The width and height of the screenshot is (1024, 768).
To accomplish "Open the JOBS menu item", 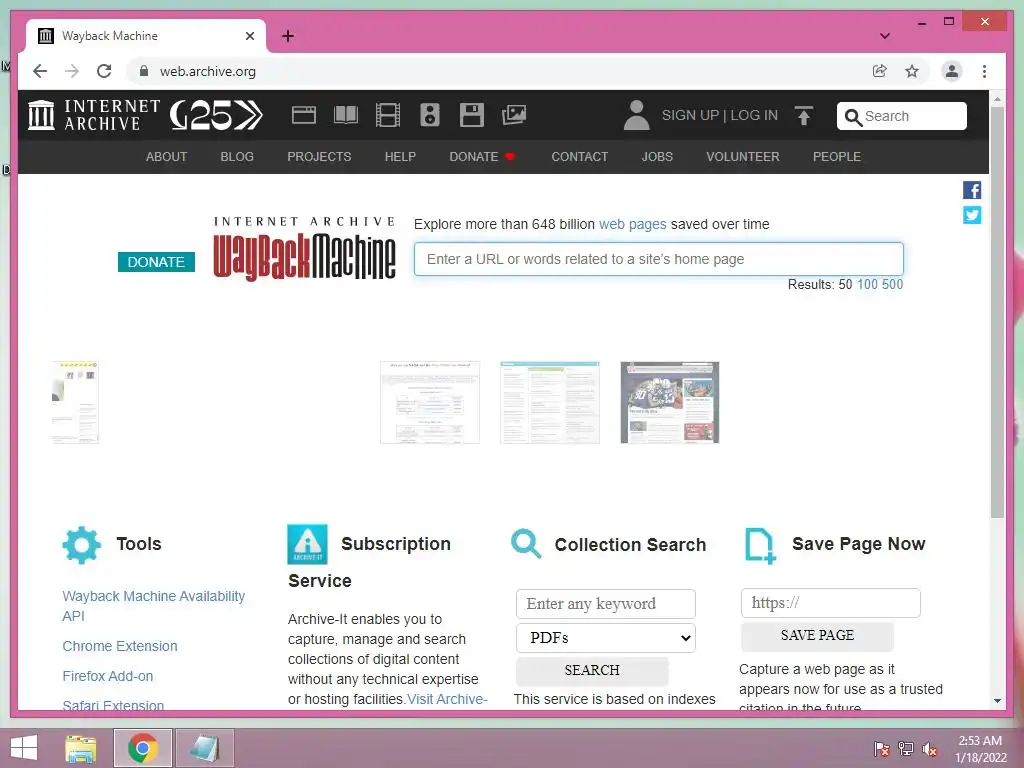I will tap(657, 157).
